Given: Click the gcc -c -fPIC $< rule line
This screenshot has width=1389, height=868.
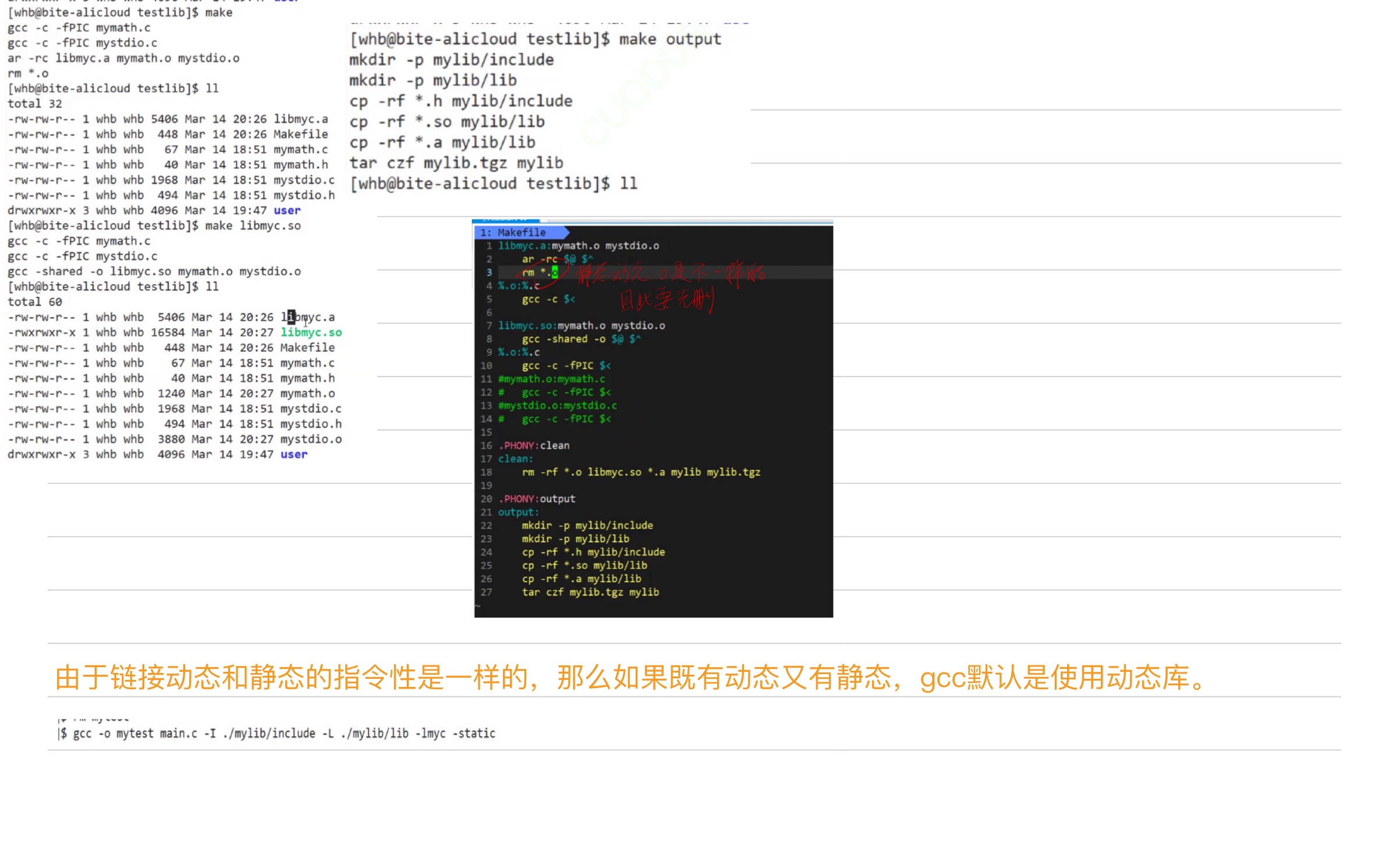Looking at the screenshot, I should (566, 366).
